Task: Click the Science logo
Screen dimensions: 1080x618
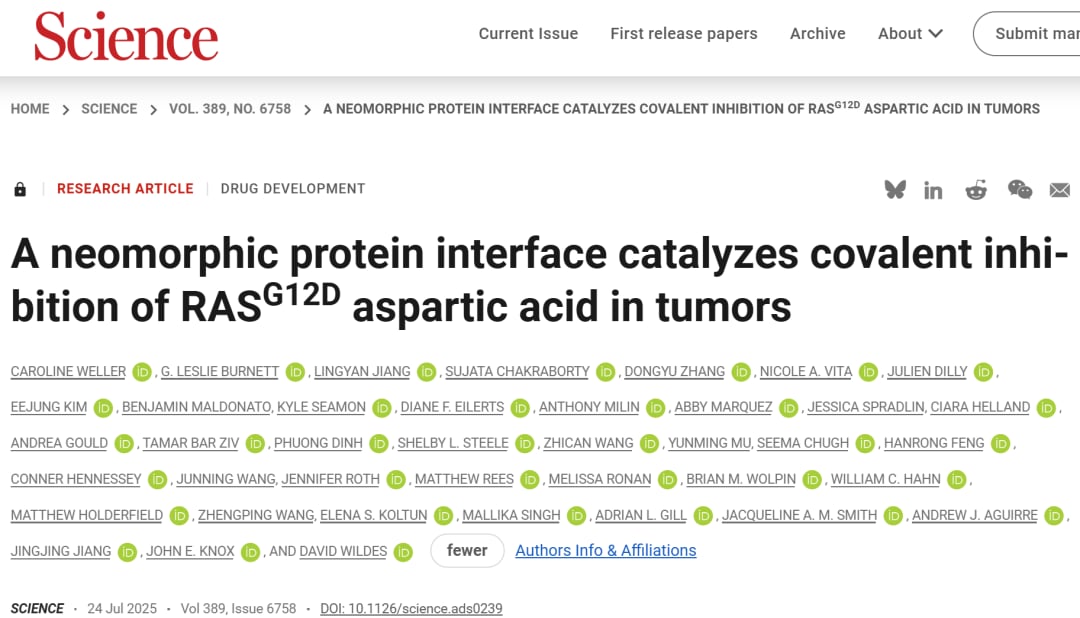Action: 126,37
